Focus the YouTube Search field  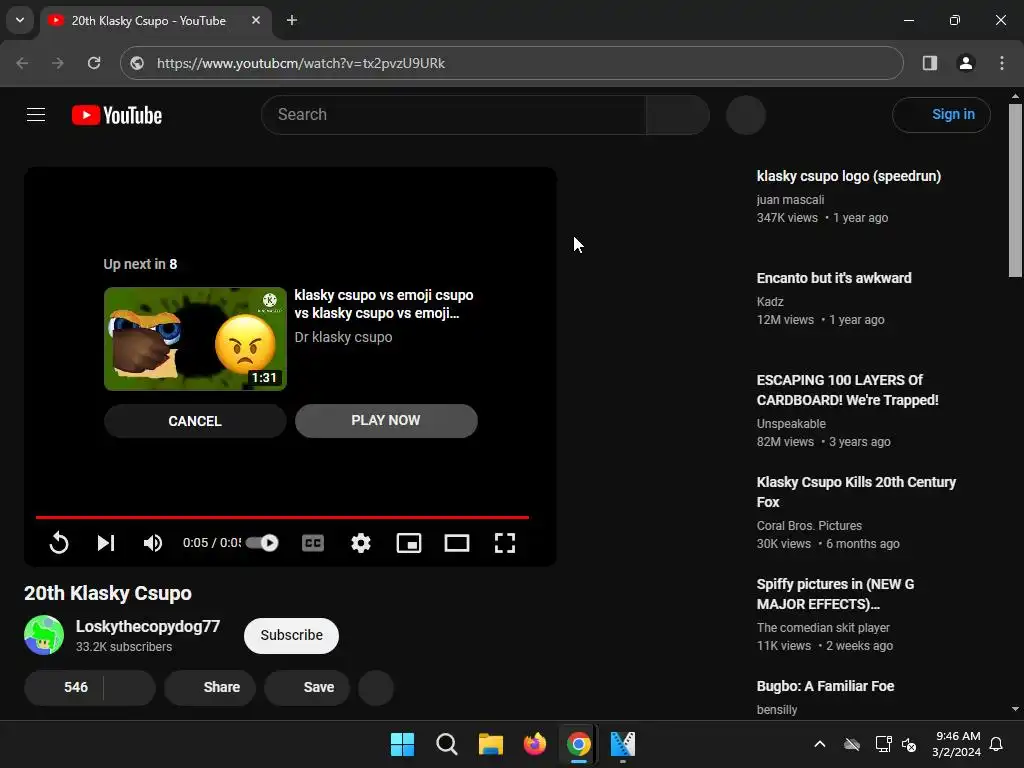pos(453,115)
